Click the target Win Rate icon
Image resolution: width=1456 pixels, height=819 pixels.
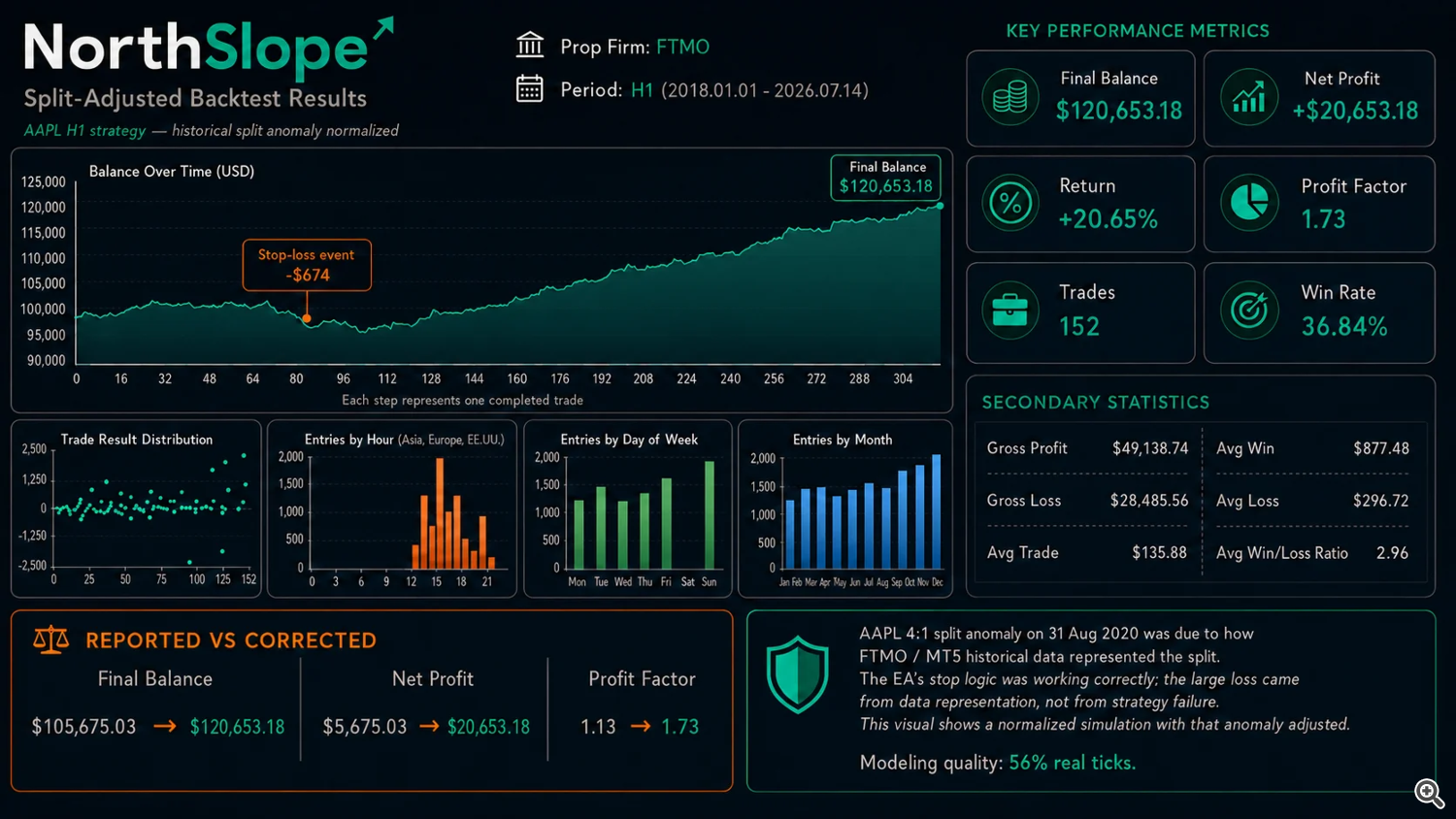(x=1248, y=310)
